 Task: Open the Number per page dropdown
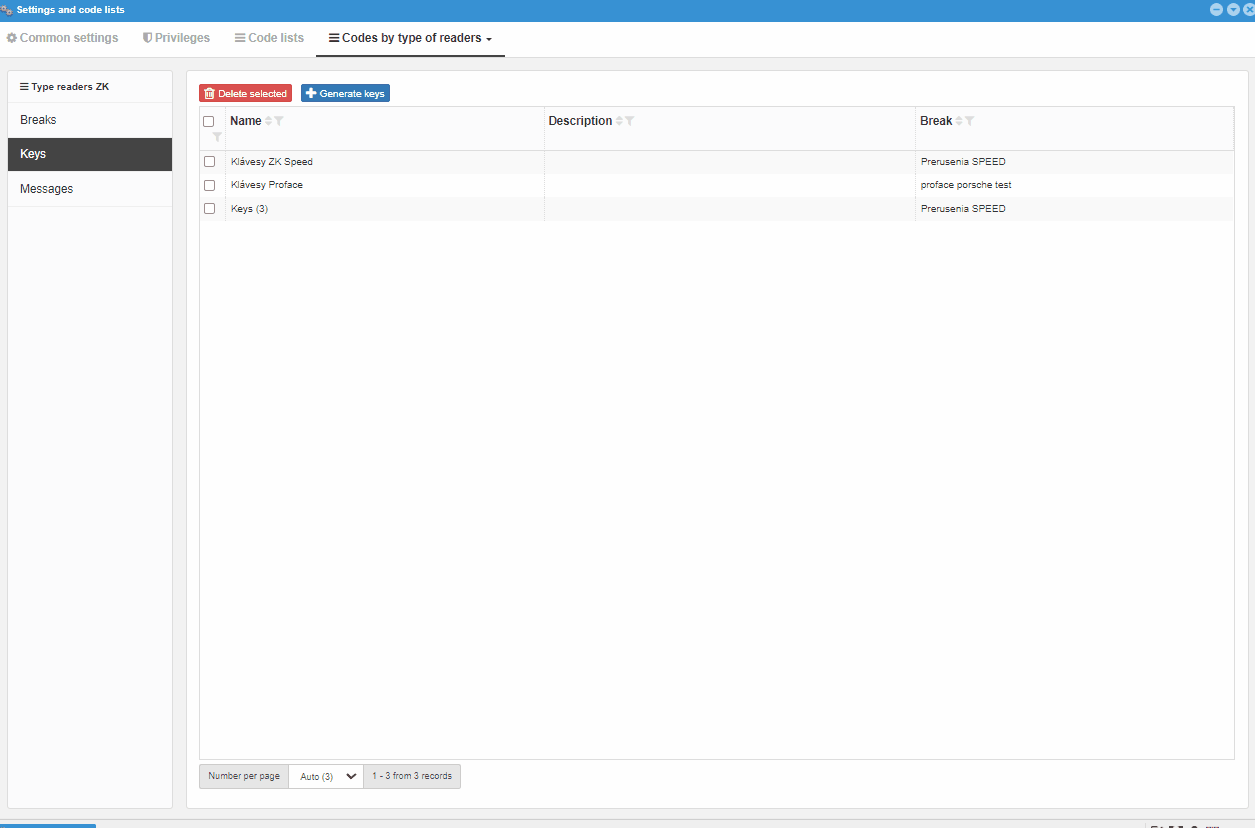326,776
